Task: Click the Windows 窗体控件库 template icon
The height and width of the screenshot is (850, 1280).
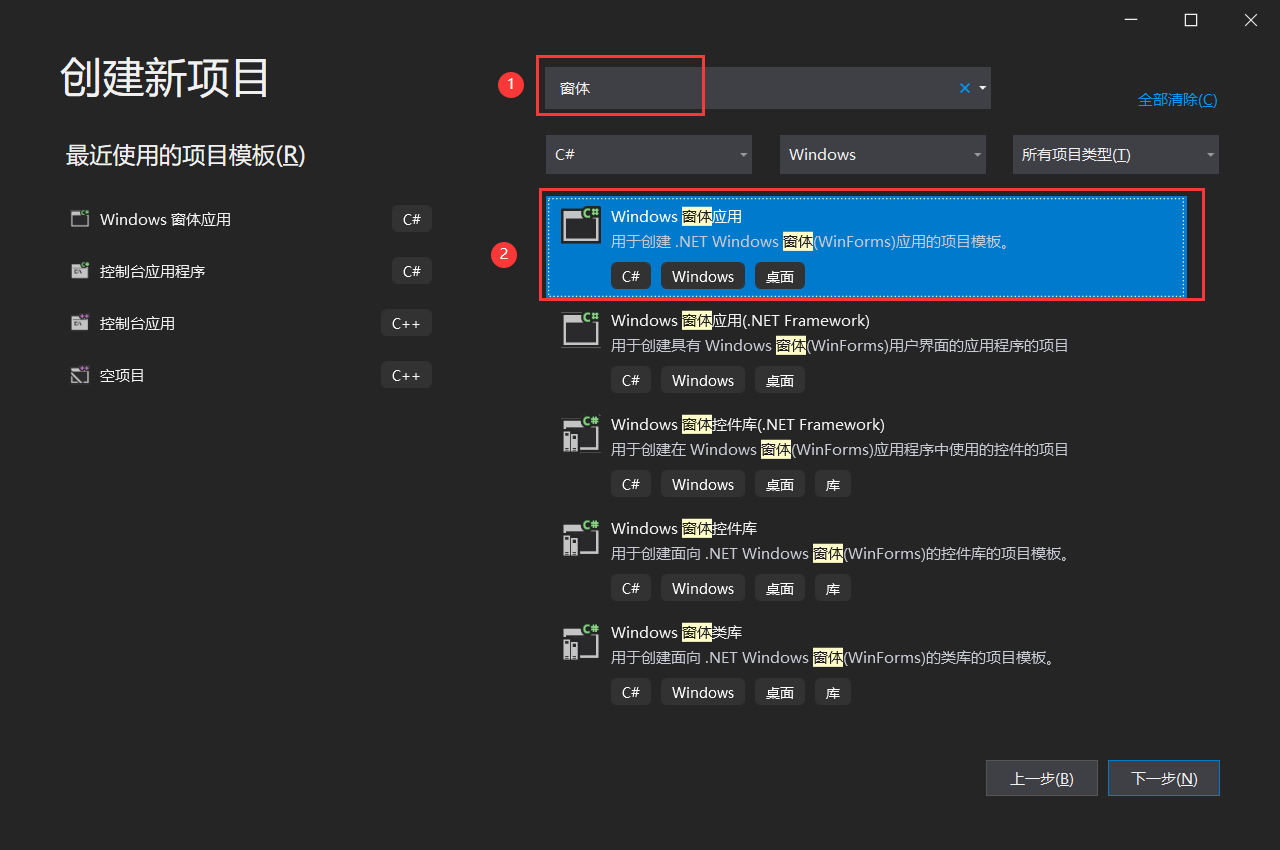Action: click(580, 538)
